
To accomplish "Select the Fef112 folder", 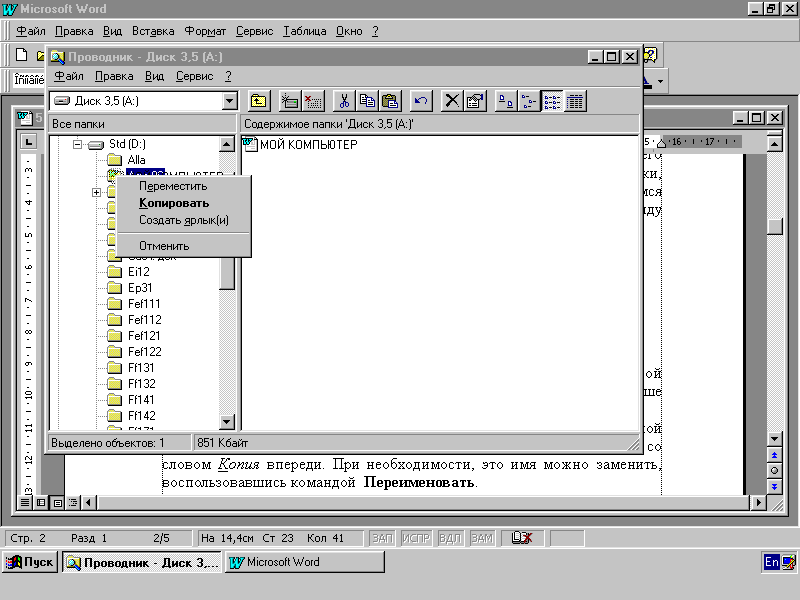I will [x=144, y=320].
